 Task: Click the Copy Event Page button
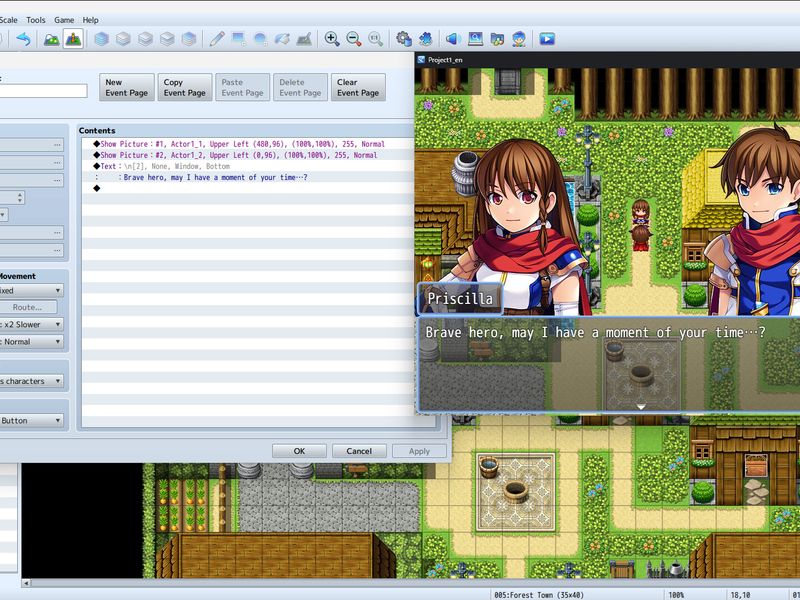click(x=185, y=87)
